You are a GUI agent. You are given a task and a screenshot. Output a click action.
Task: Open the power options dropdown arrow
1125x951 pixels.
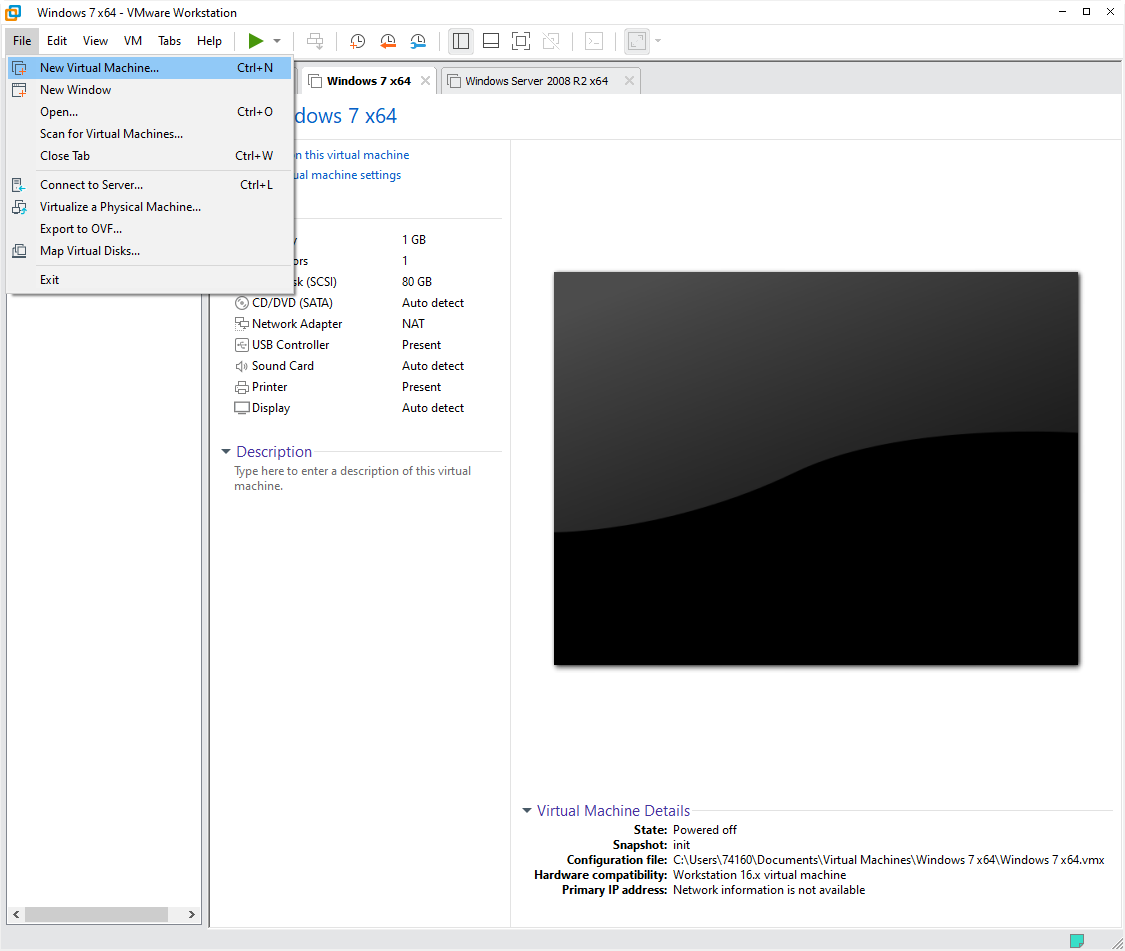(x=277, y=41)
